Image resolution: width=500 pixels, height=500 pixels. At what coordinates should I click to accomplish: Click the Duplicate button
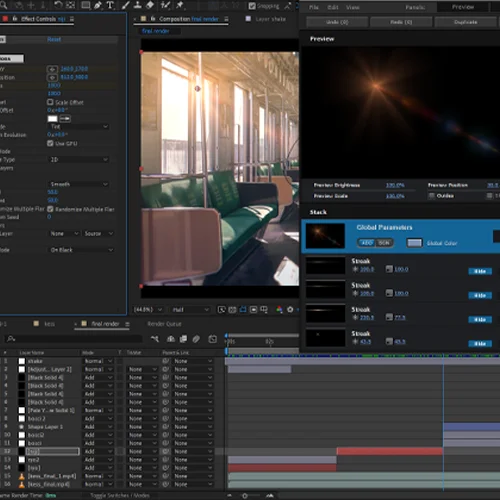465,22
